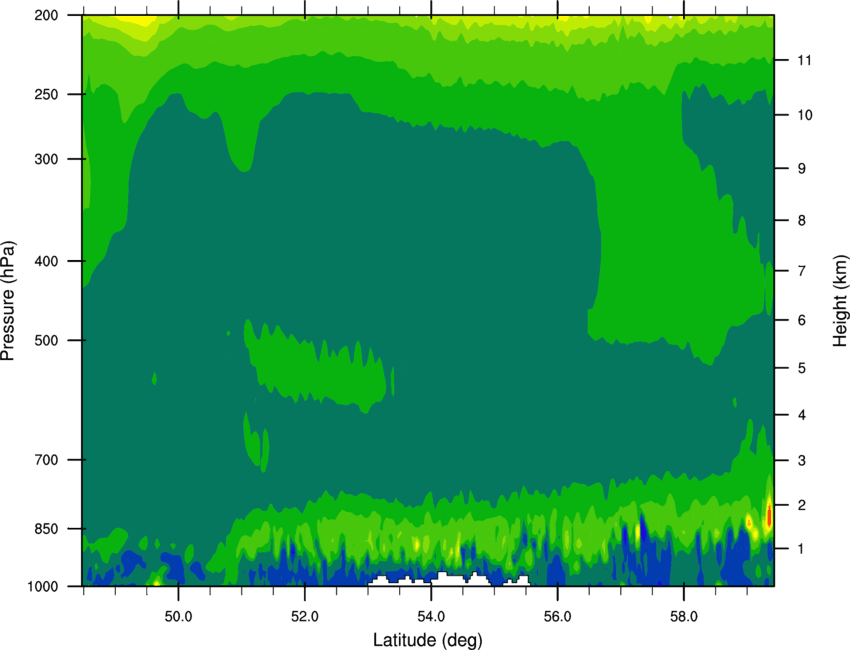Click the 56.0 latitude tick label
The width and height of the screenshot is (850, 650).
point(558,617)
